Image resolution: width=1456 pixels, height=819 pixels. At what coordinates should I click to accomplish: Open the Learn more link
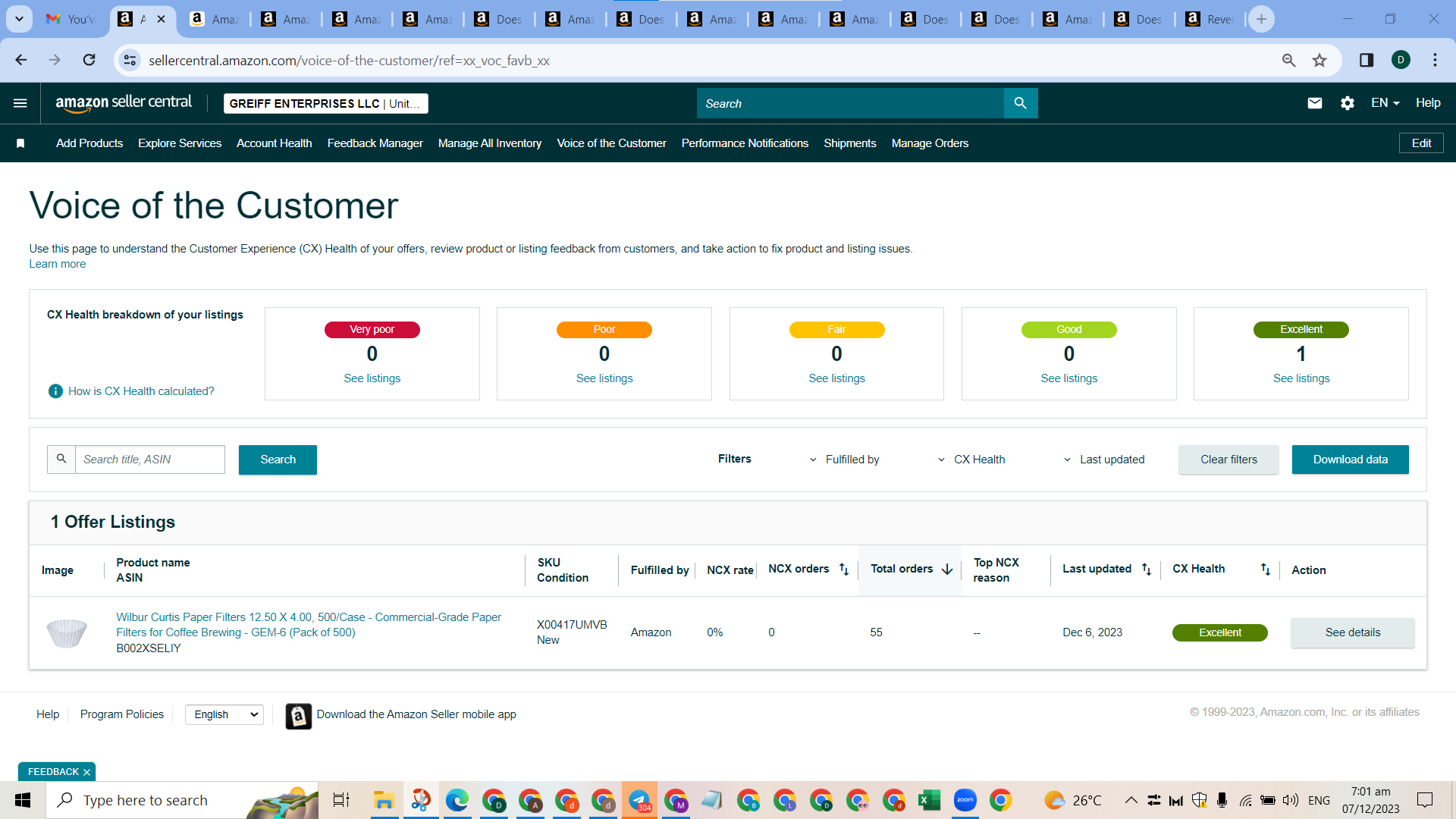tap(58, 264)
